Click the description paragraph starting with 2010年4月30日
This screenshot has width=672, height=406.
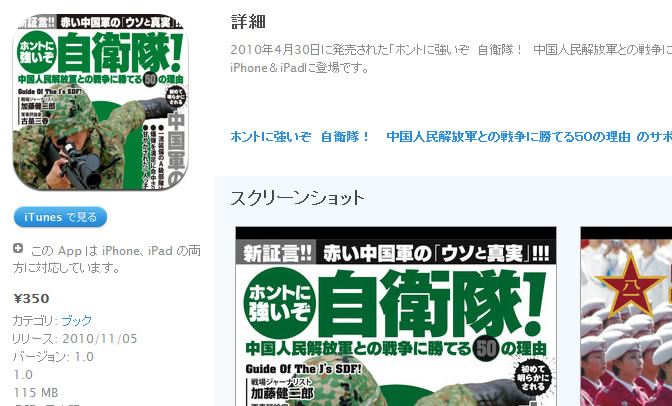tap(451, 50)
